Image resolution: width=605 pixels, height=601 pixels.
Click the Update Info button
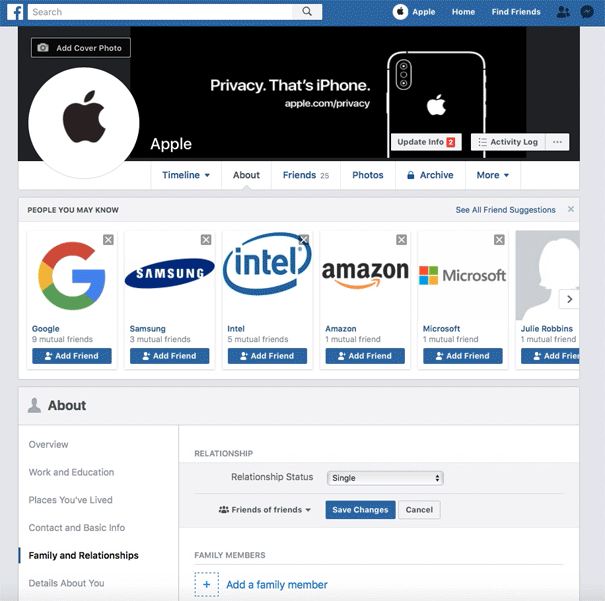[426, 142]
